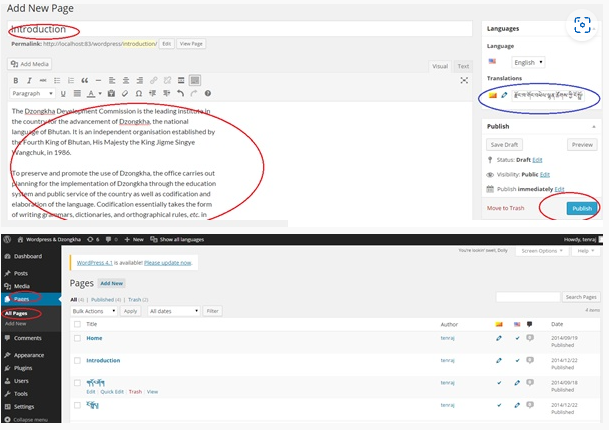Click the blue Publish button
Image resolution: width=609 pixels, height=430 pixels.
581,208
